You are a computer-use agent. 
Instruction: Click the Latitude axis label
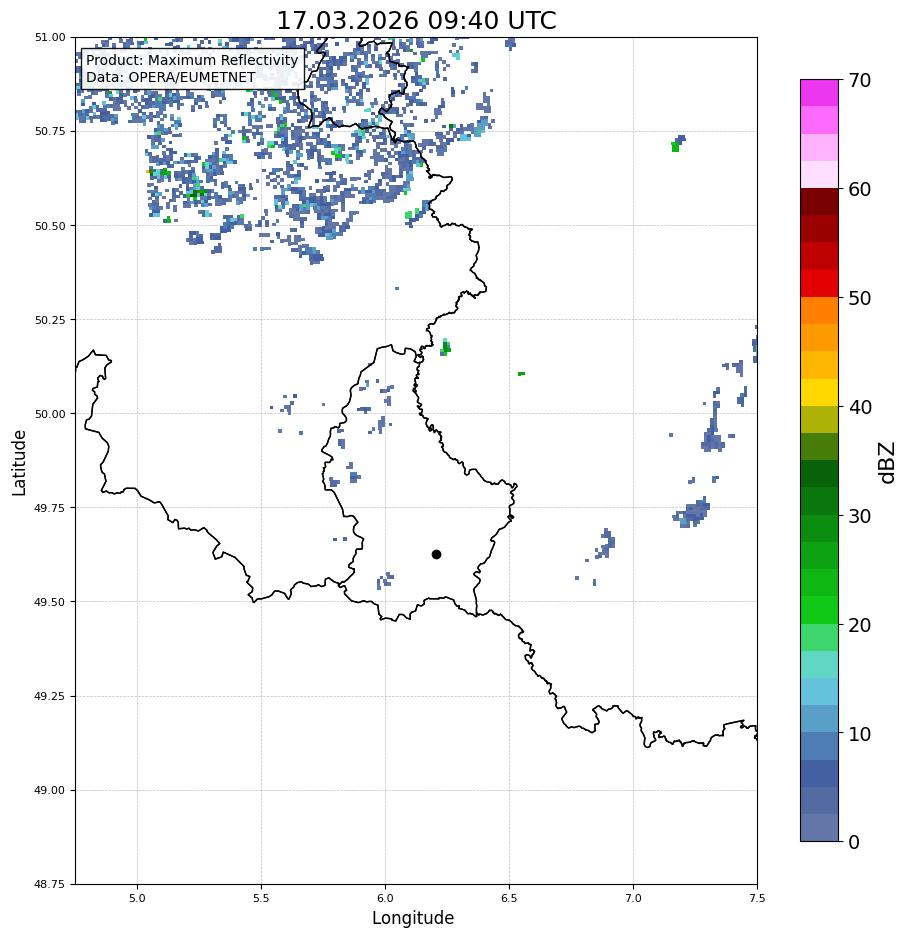19,463
